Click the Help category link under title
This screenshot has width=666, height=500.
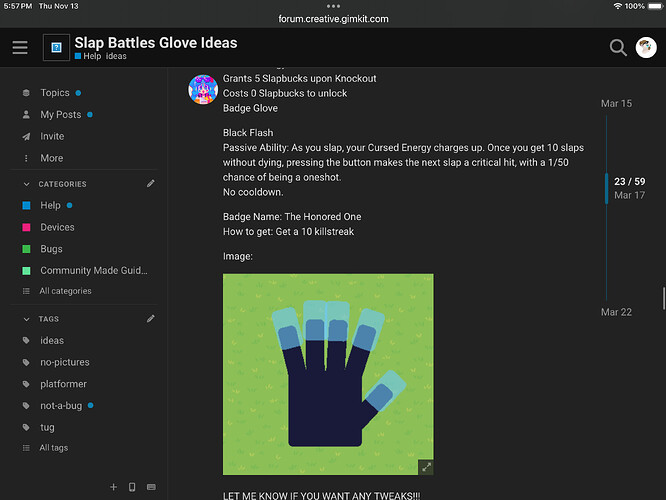90,57
